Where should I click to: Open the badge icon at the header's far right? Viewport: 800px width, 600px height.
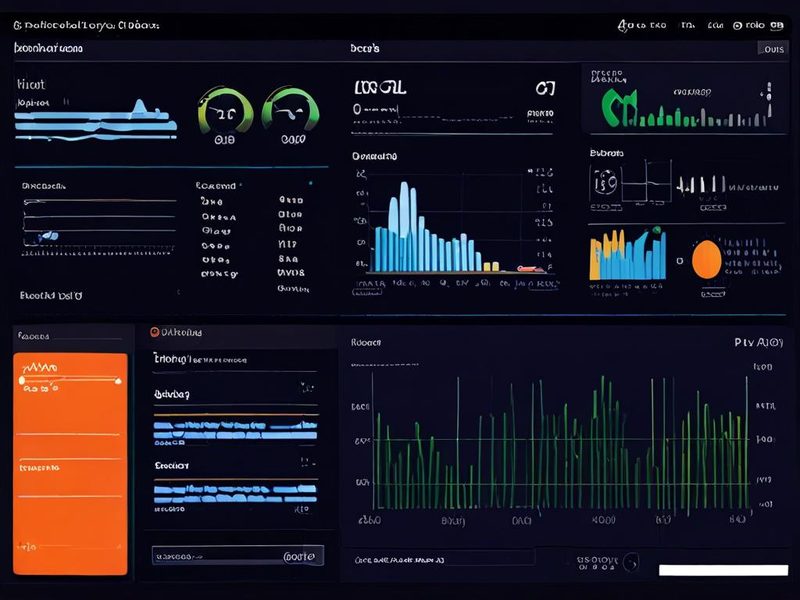777,26
